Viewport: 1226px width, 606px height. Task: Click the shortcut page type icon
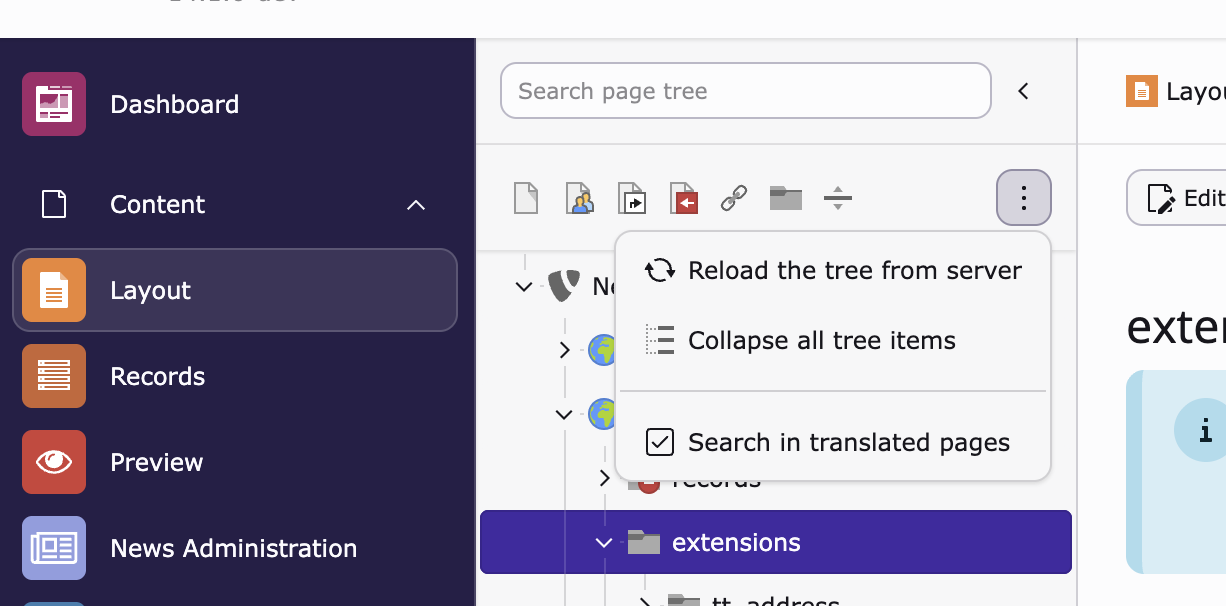(631, 198)
